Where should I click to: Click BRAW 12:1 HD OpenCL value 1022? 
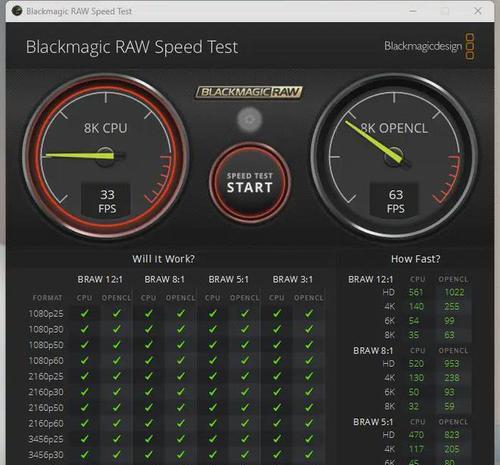pyautogui.click(x=454, y=292)
